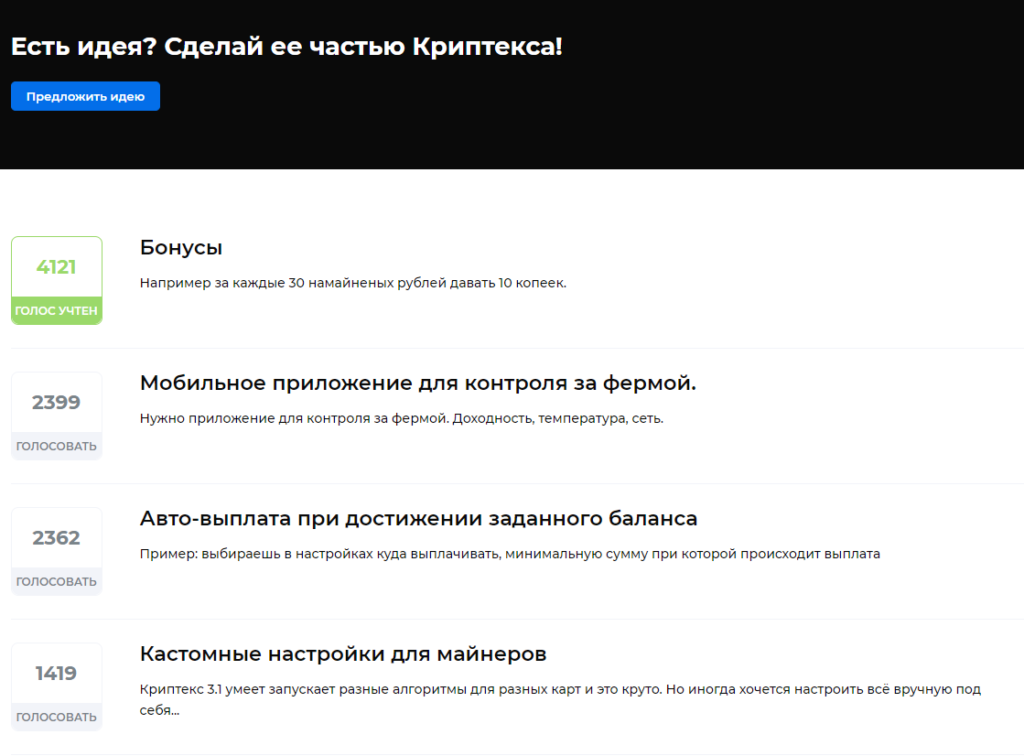Image resolution: width=1024 pixels, height=756 pixels.
Task: Open the "Кастомные настройки для майнеров" title
Action: pyautogui.click(x=343, y=654)
